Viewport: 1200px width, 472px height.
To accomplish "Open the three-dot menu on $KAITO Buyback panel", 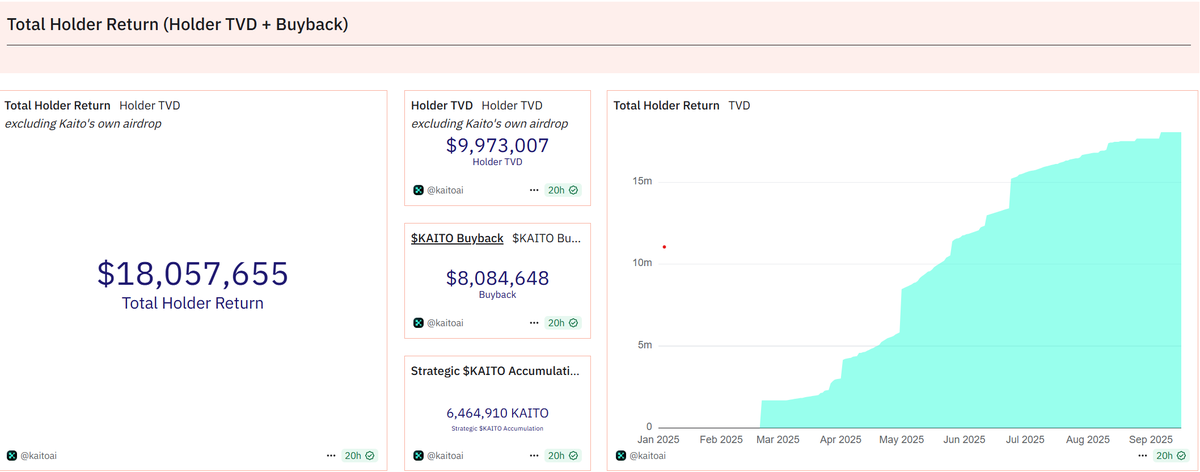I will click(535, 322).
